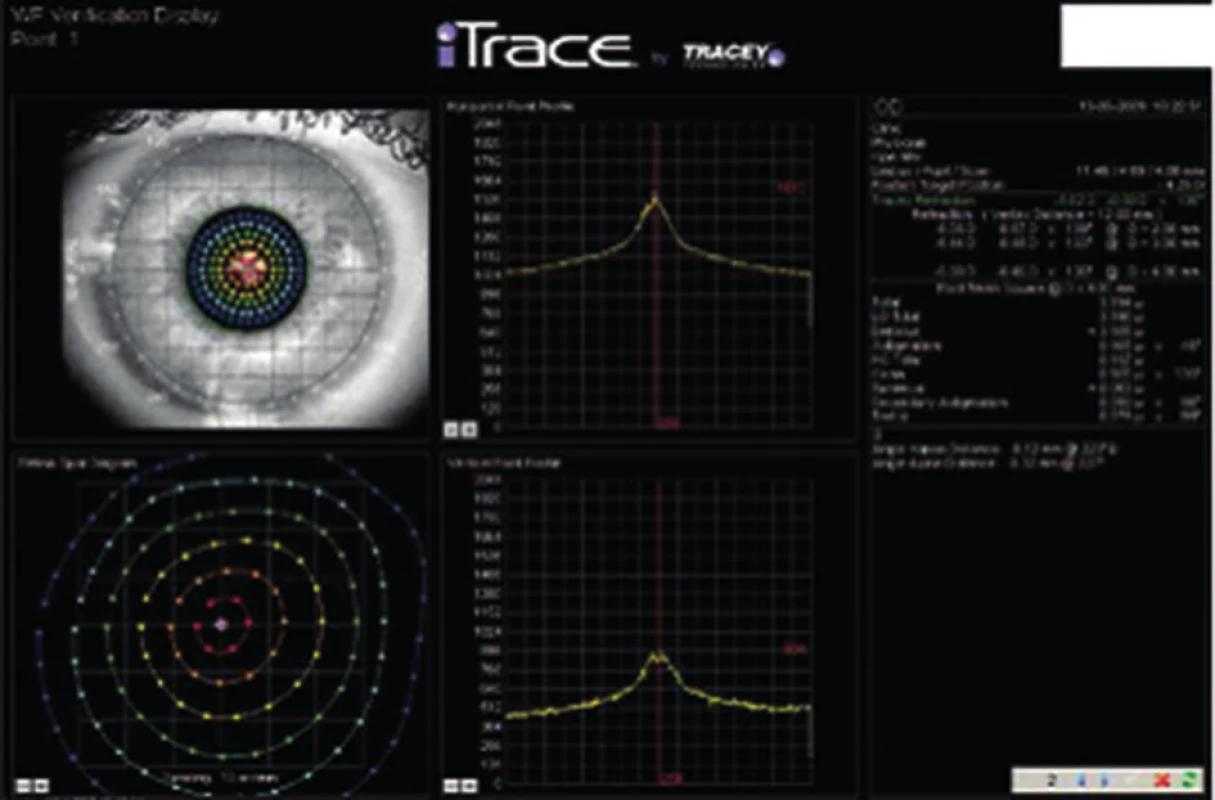Select the 'WF Verification Display' title text
This screenshot has height=800, width=1215.
pyautogui.click(x=113, y=17)
